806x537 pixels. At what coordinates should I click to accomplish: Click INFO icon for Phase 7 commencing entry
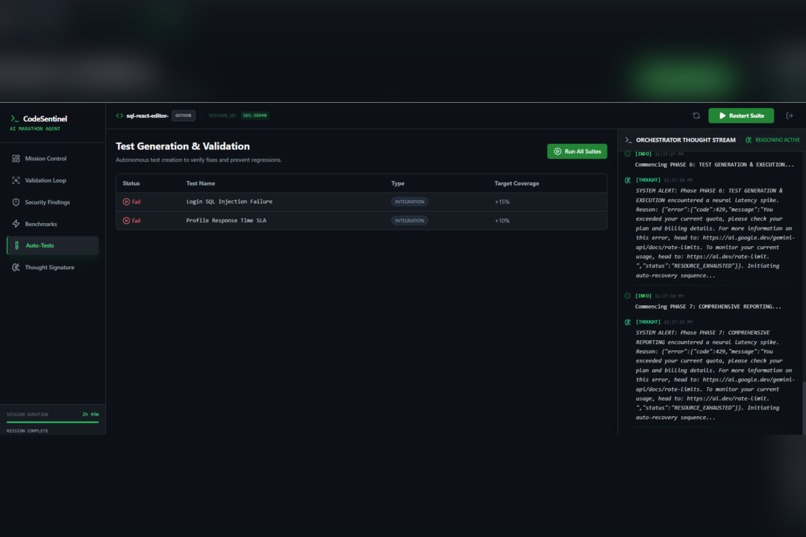click(627, 296)
